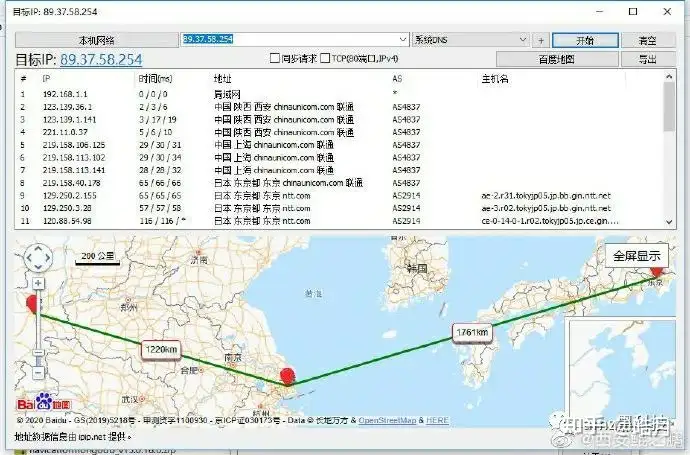Image resolution: width=690 pixels, height=455 pixels.
Task: Open the 百度地图 view button
Action: click(557, 59)
